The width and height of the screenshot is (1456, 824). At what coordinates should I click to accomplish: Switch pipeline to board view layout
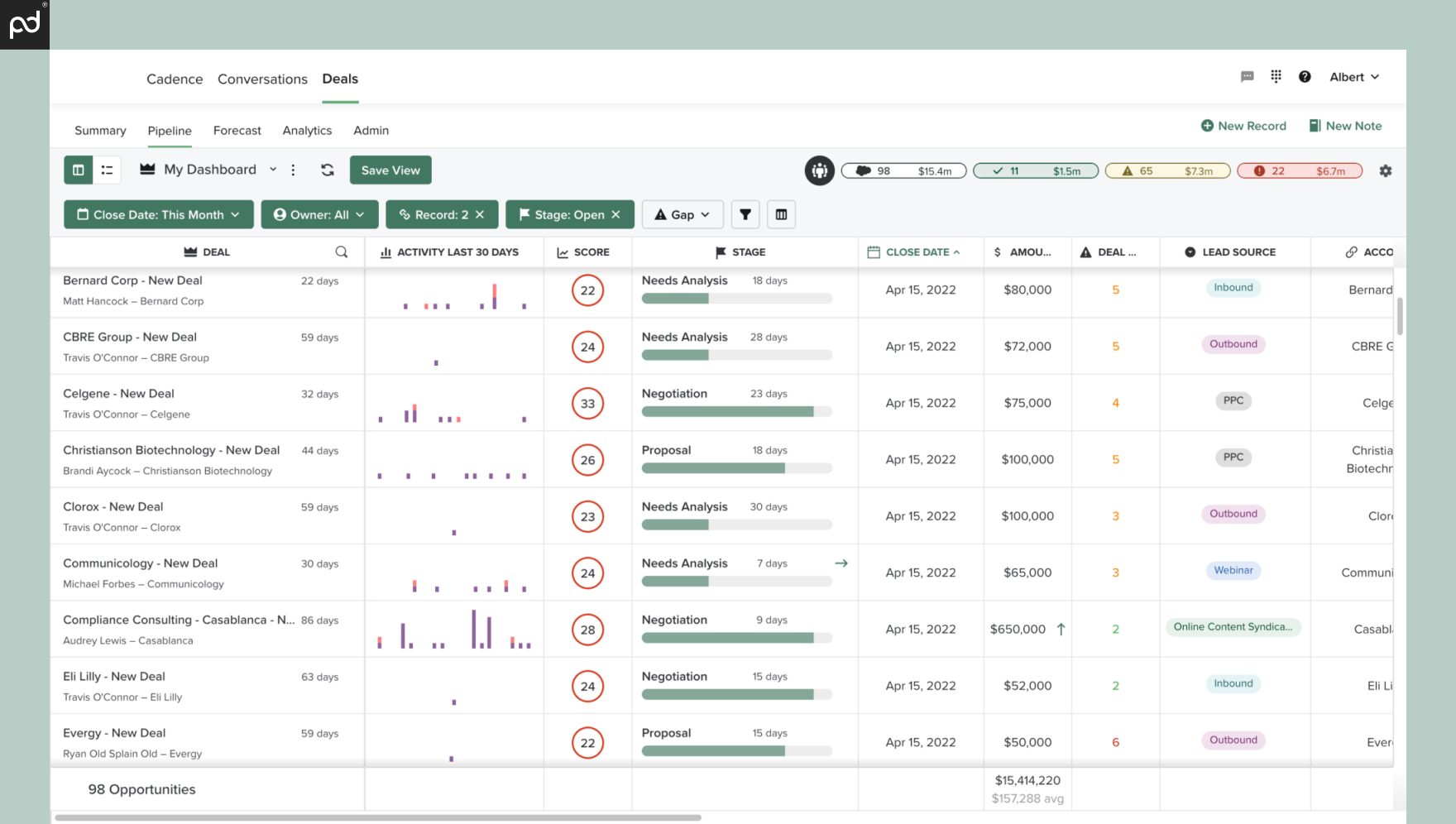(78, 170)
